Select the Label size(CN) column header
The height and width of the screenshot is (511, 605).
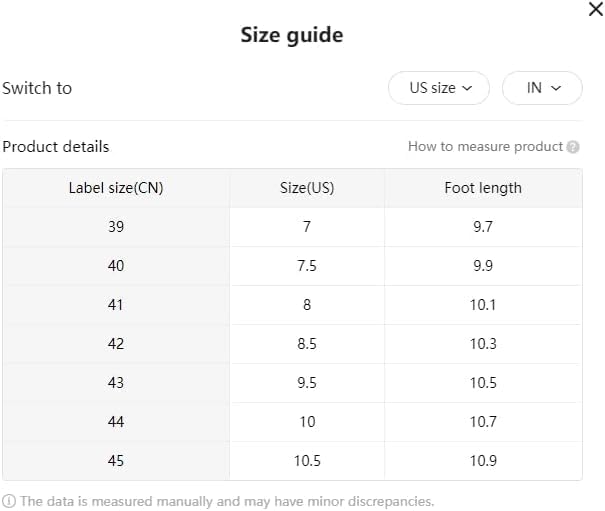tap(116, 188)
